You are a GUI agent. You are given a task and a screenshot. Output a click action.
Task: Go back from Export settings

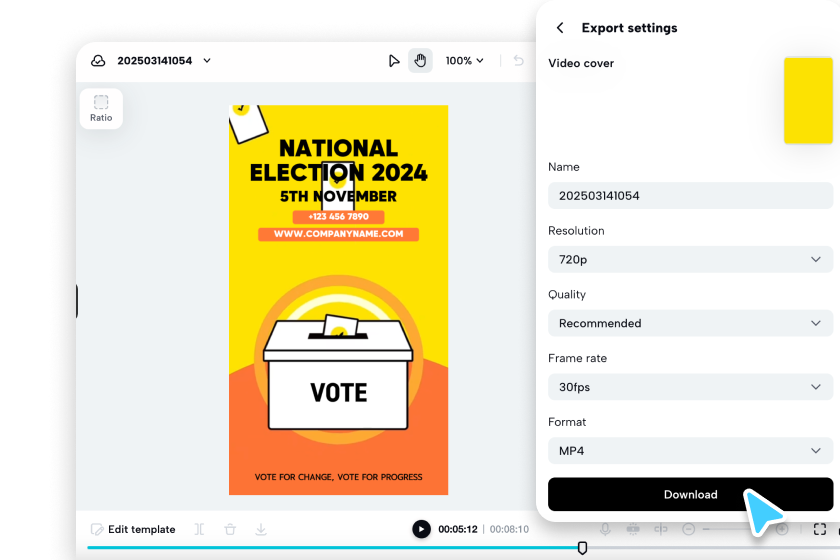pos(560,28)
